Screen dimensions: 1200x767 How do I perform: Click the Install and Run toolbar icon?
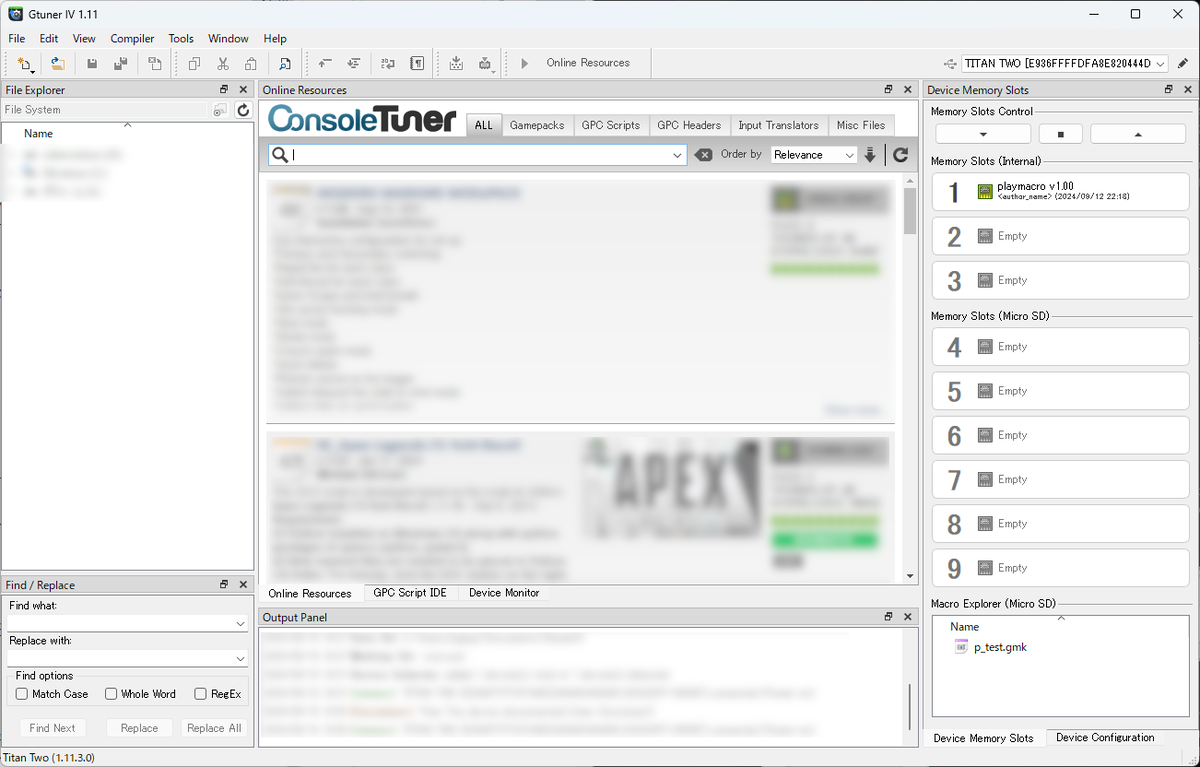click(x=484, y=63)
